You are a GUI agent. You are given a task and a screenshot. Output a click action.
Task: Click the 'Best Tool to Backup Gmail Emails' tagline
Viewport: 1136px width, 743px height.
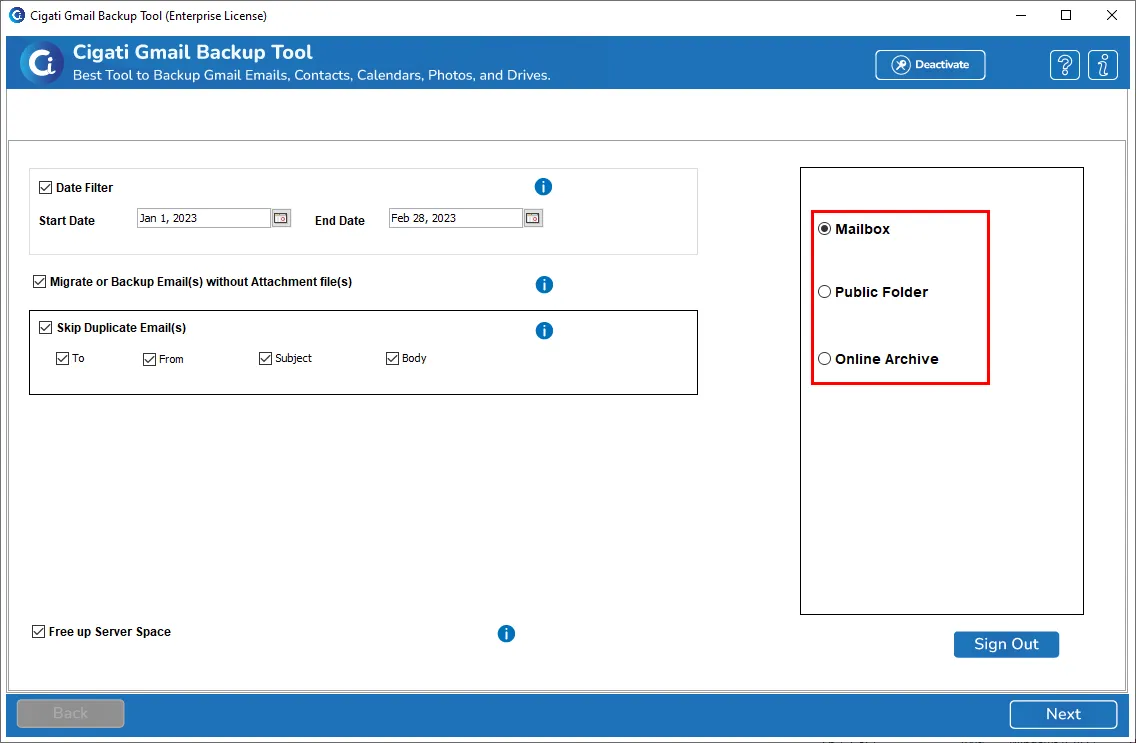coord(312,75)
